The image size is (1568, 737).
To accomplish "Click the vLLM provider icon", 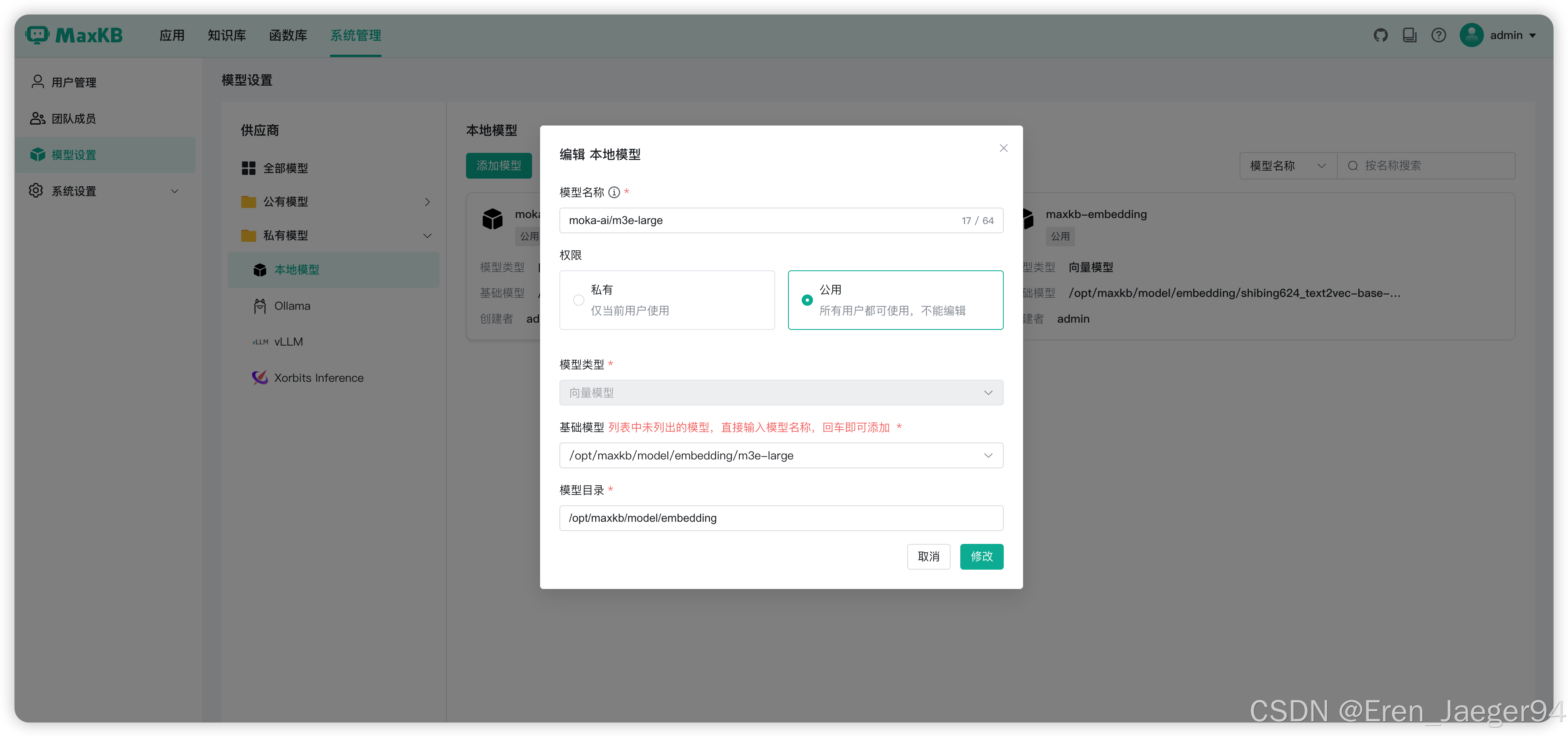I will coord(260,342).
